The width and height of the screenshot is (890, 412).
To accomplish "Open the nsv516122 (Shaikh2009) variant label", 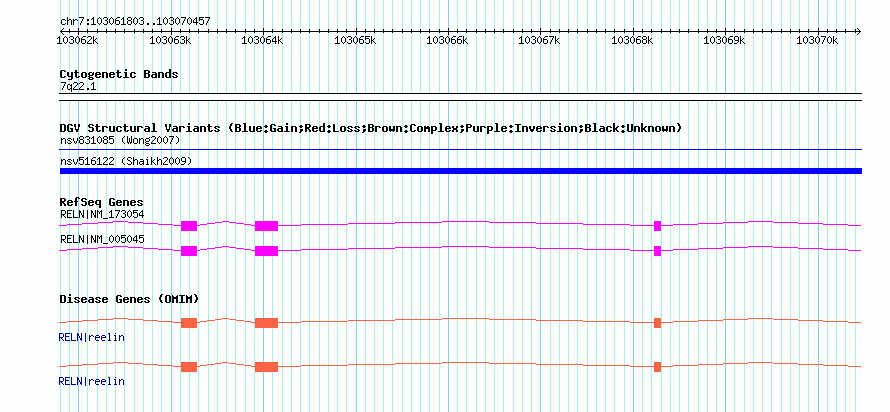I will point(126,161).
